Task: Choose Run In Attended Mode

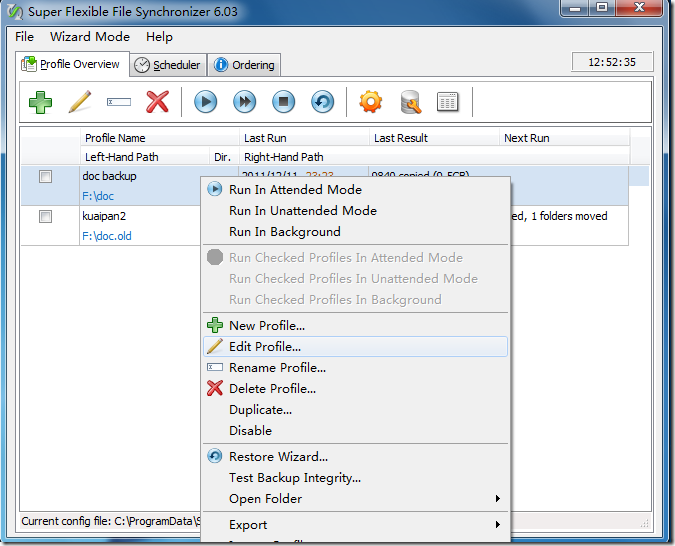Action: [356, 189]
